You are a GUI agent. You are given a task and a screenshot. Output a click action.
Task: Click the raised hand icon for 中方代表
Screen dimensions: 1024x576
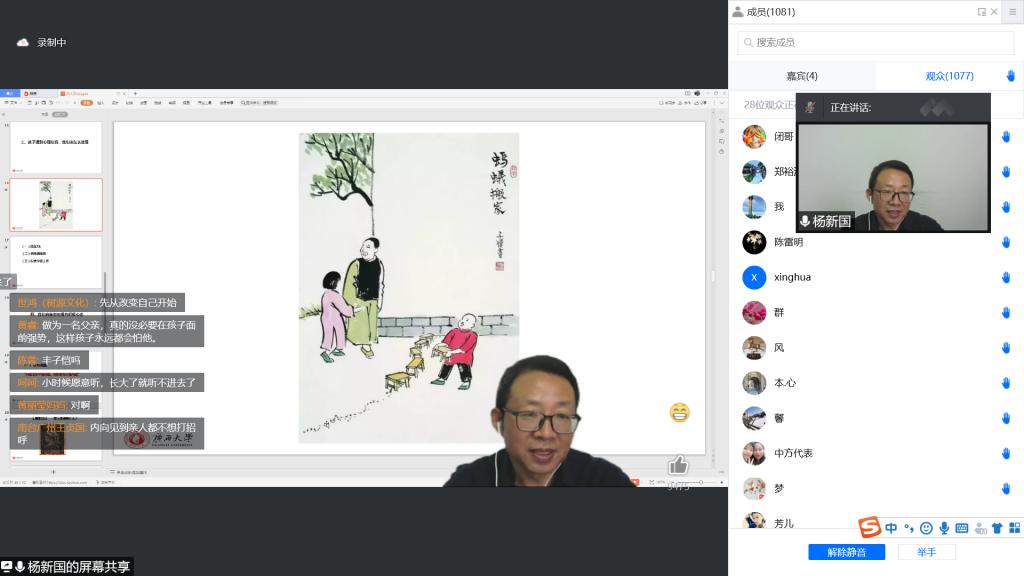(x=1006, y=453)
